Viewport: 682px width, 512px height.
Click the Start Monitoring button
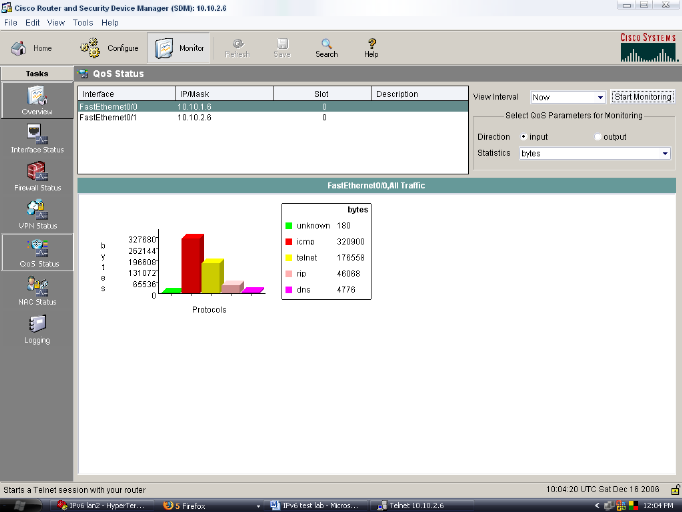(642, 97)
